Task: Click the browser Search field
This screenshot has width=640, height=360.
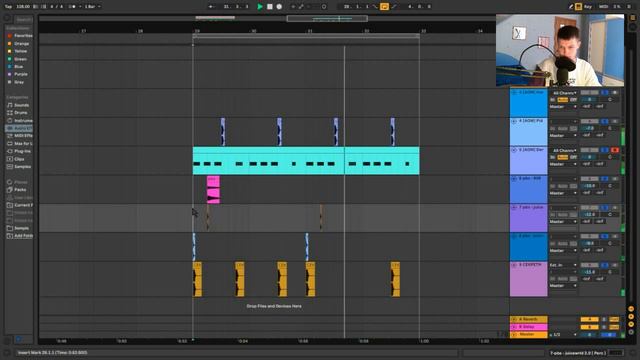Action: point(23,20)
